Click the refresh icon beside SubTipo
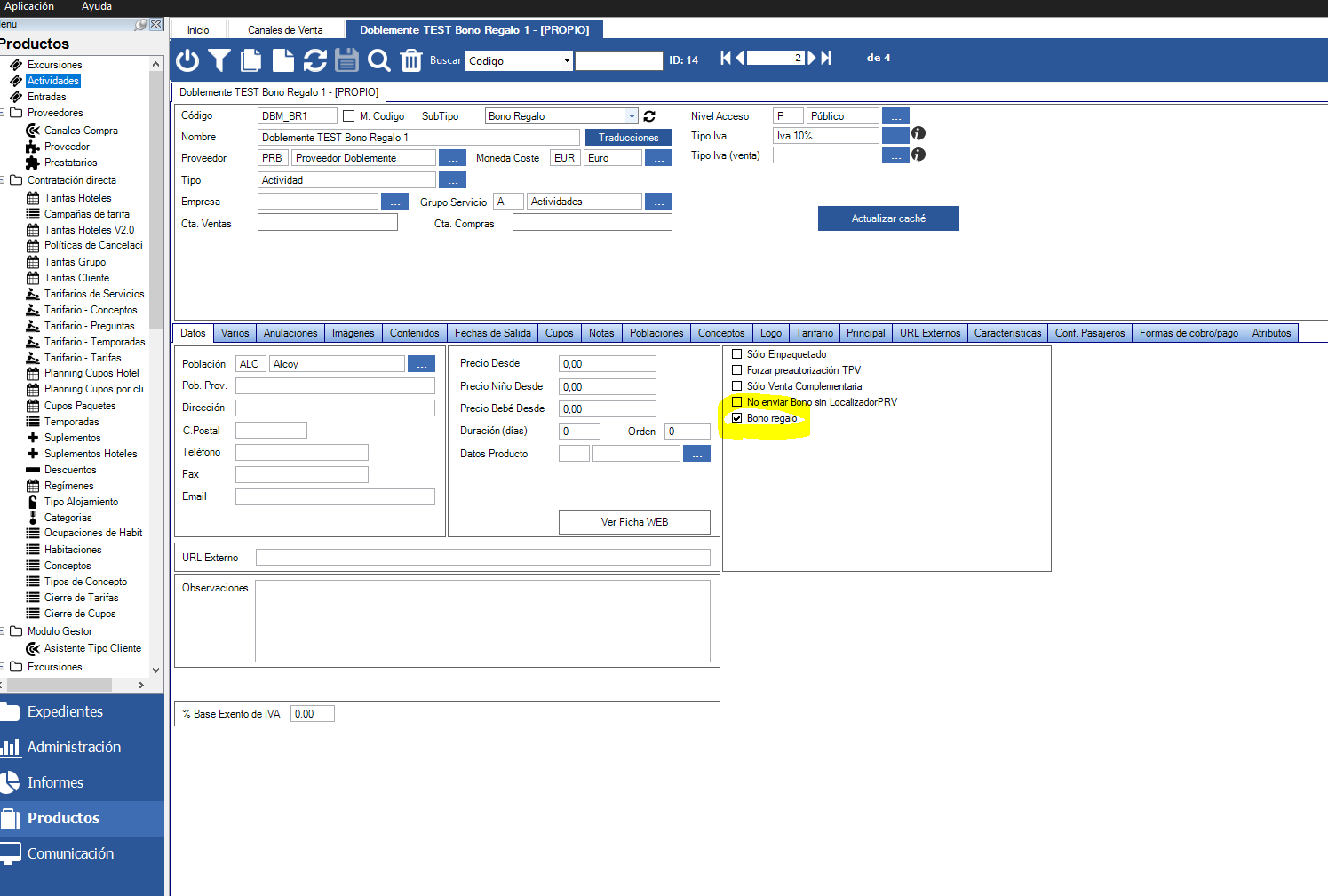 click(x=649, y=116)
